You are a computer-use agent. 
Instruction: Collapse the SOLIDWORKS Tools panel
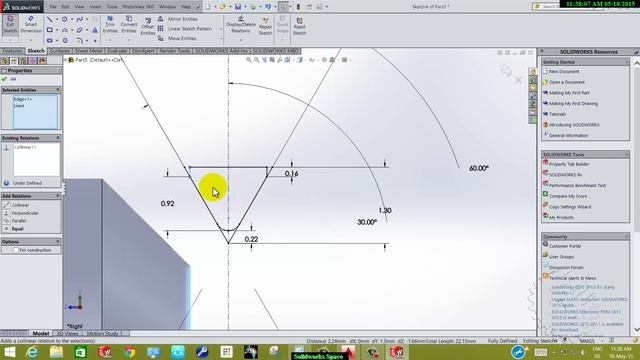627,155
